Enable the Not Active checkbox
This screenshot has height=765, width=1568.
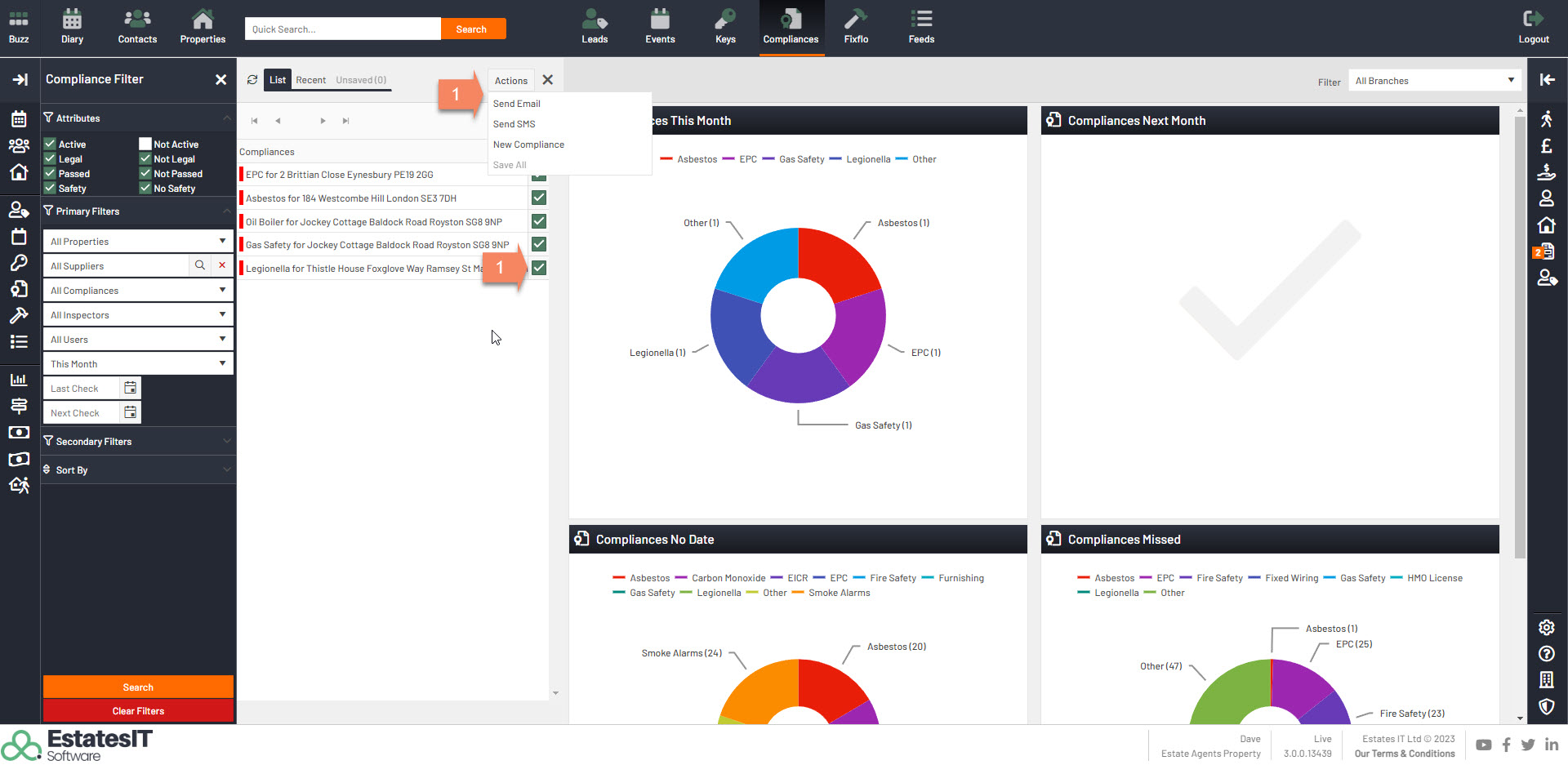pyautogui.click(x=145, y=145)
